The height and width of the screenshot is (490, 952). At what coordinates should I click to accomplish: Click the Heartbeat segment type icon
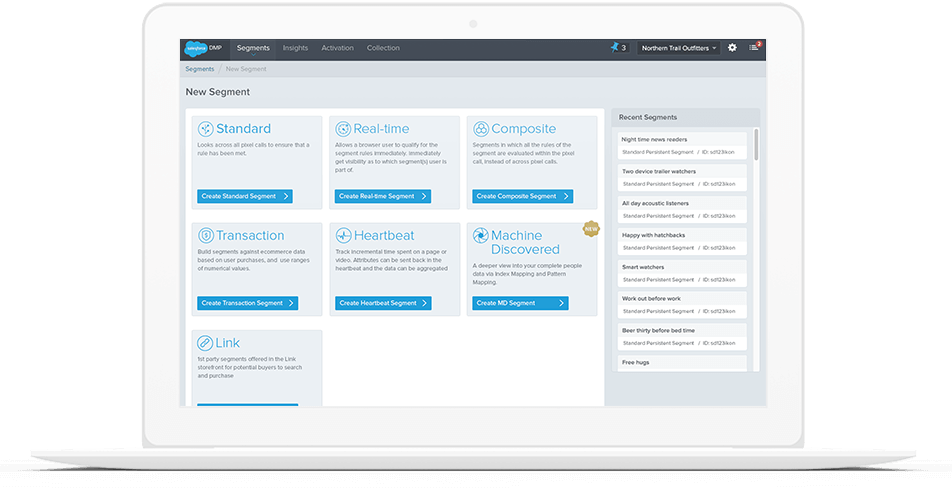point(344,235)
